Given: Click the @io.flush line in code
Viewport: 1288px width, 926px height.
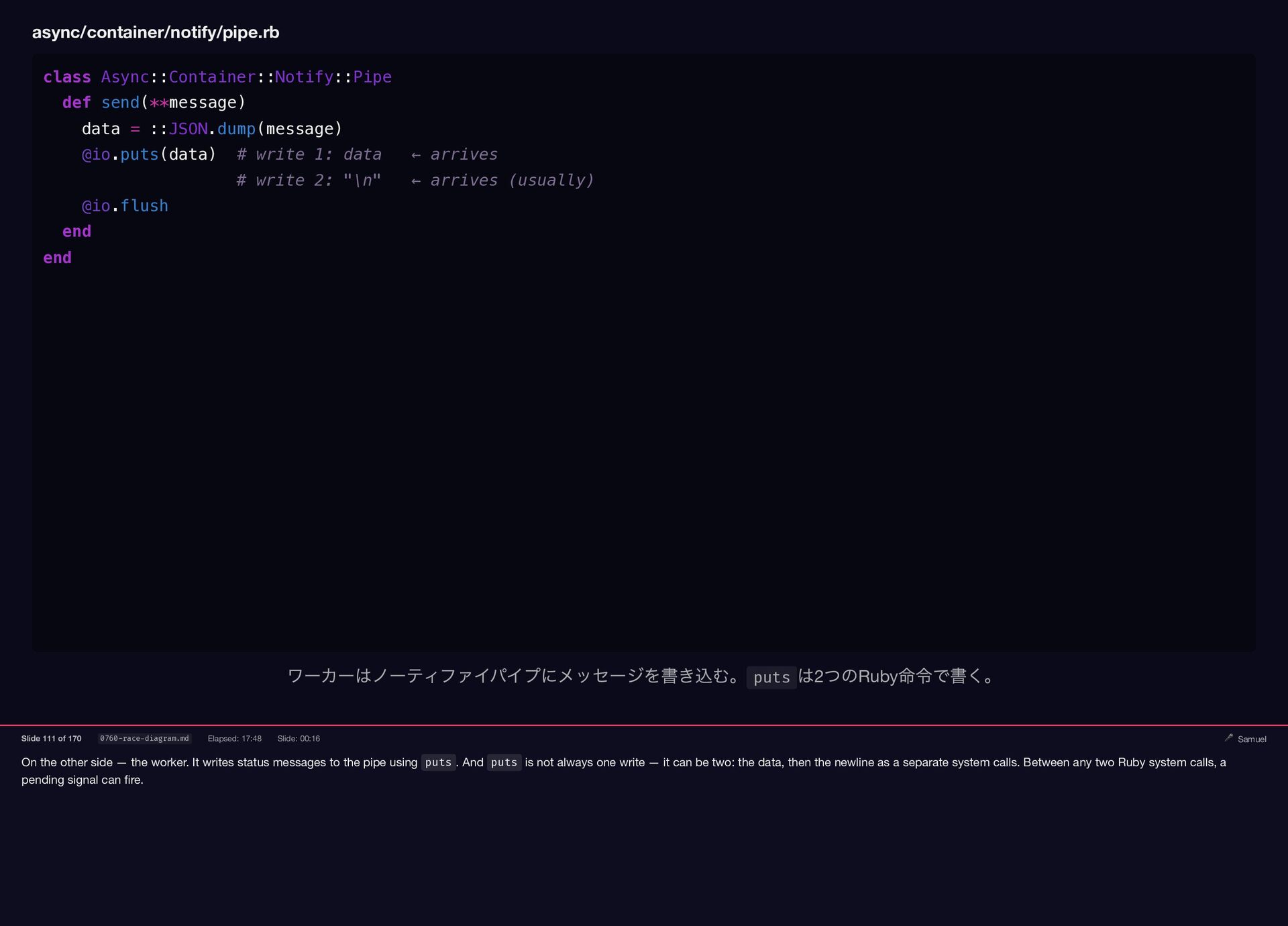Looking at the screenshot, I should [125, 206].
